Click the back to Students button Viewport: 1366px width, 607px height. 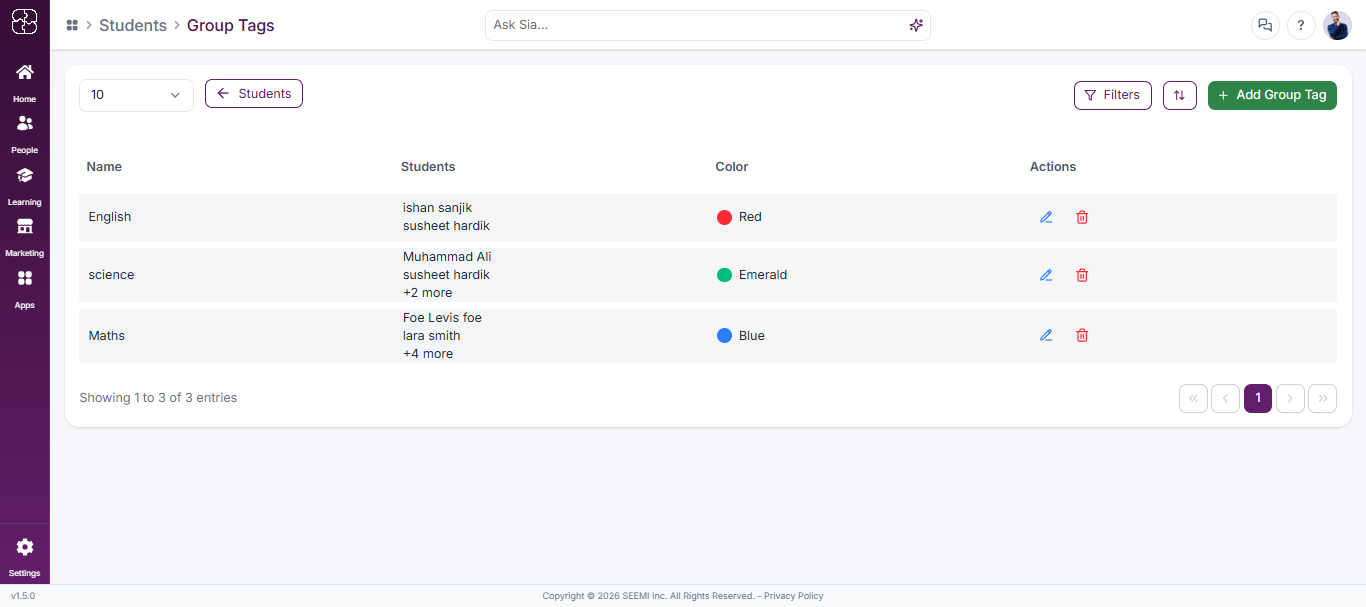click(254, 94)
